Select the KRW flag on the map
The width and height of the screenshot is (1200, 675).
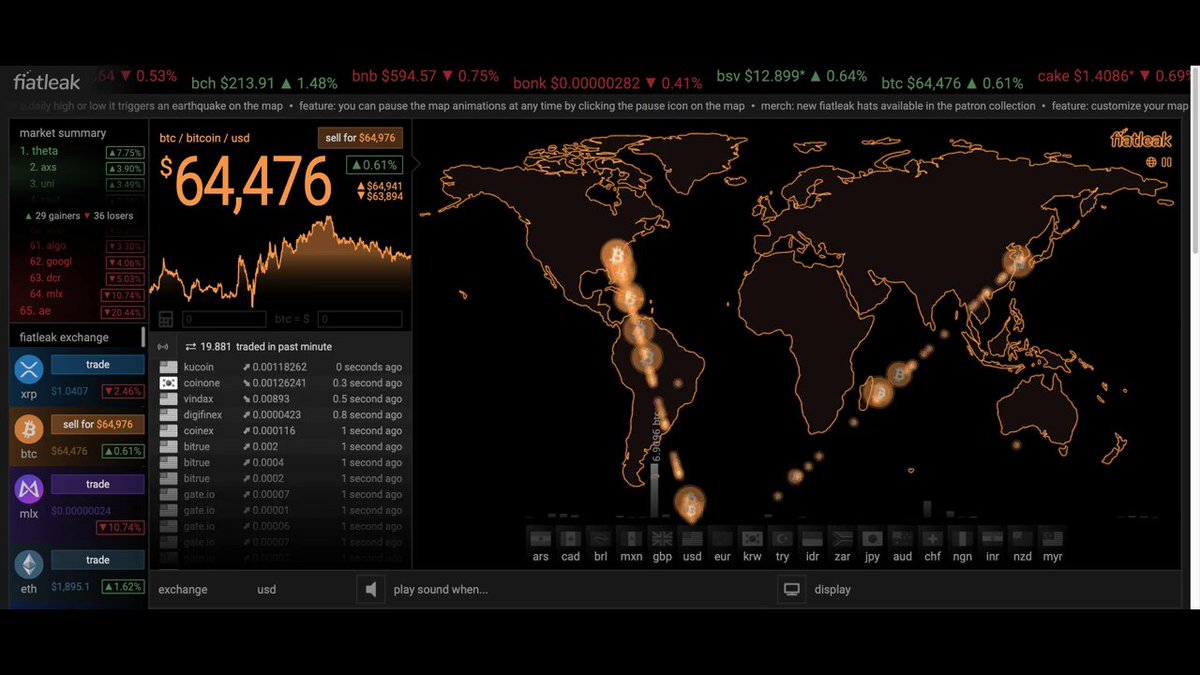tap(752, 538)
